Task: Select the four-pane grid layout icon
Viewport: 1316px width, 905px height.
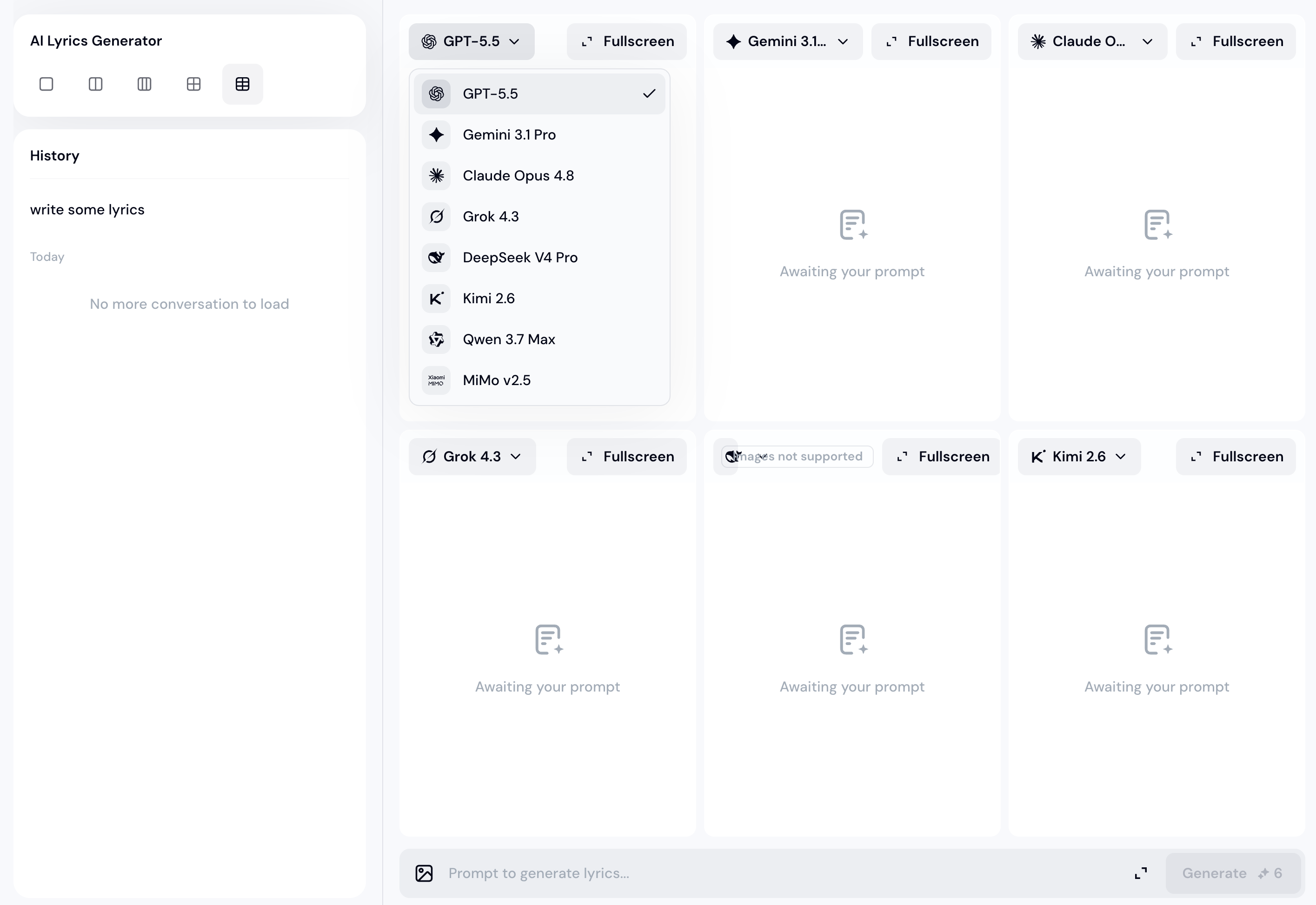Action: [193, 84]
